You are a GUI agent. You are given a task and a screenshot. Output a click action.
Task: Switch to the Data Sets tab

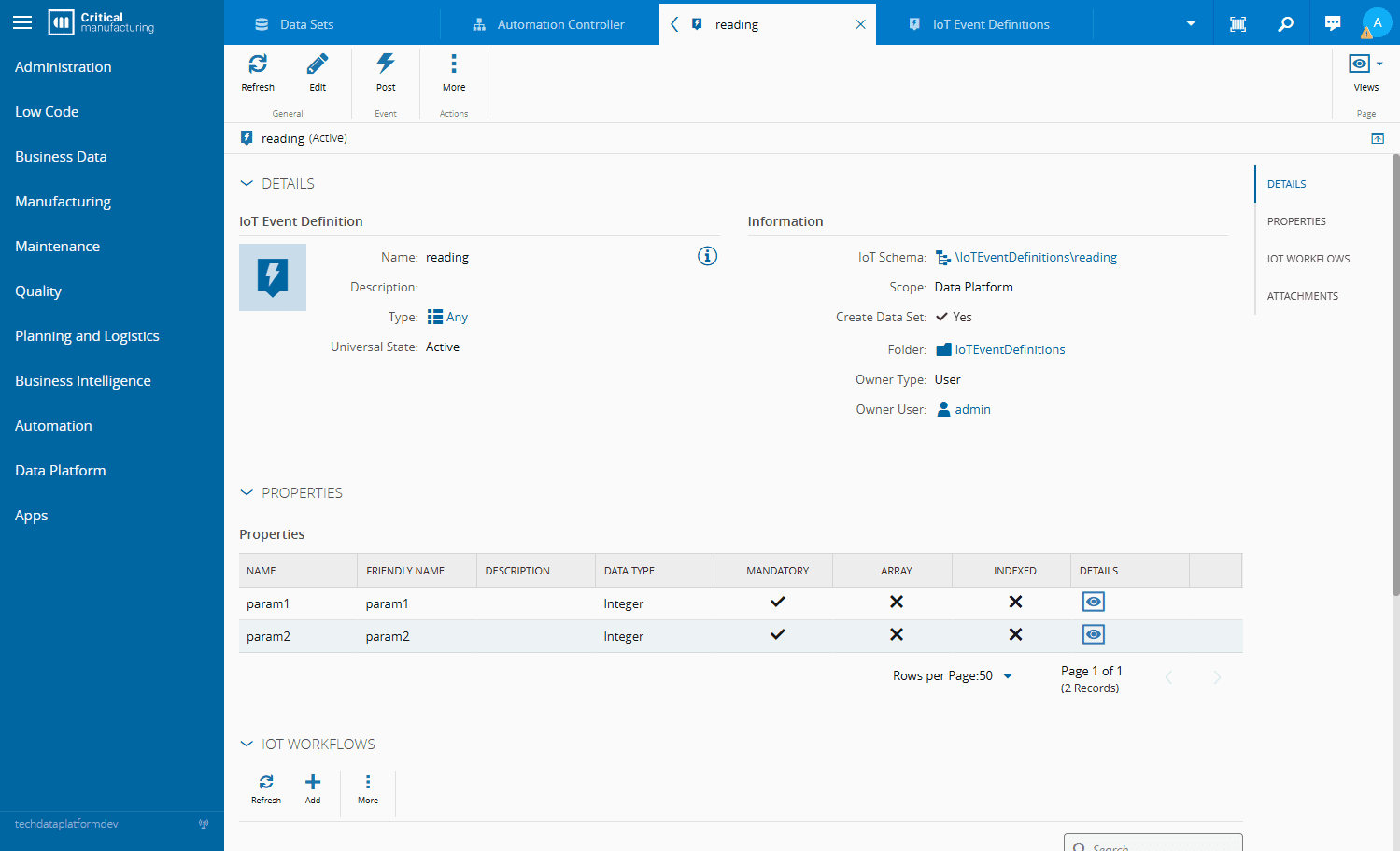pos(306,24)
